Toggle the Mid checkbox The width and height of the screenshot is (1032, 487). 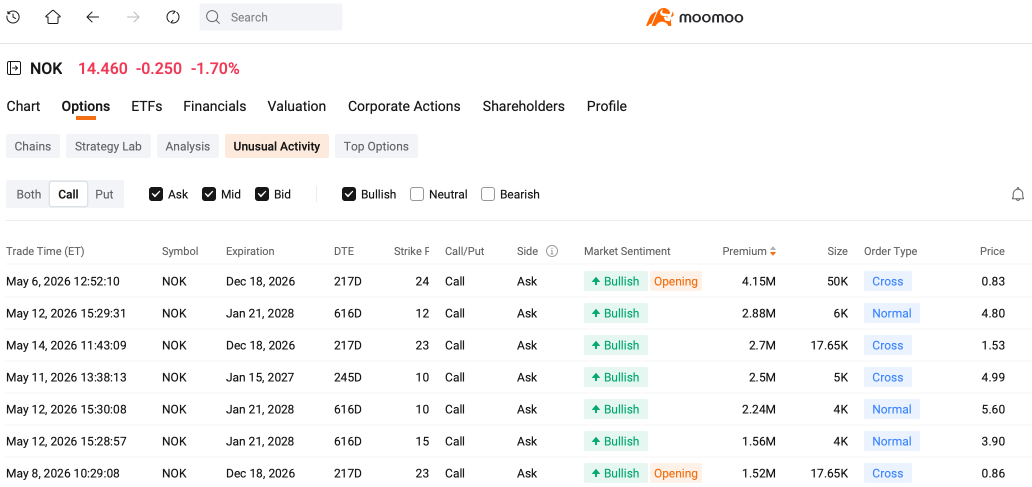(x=209, y=194)
